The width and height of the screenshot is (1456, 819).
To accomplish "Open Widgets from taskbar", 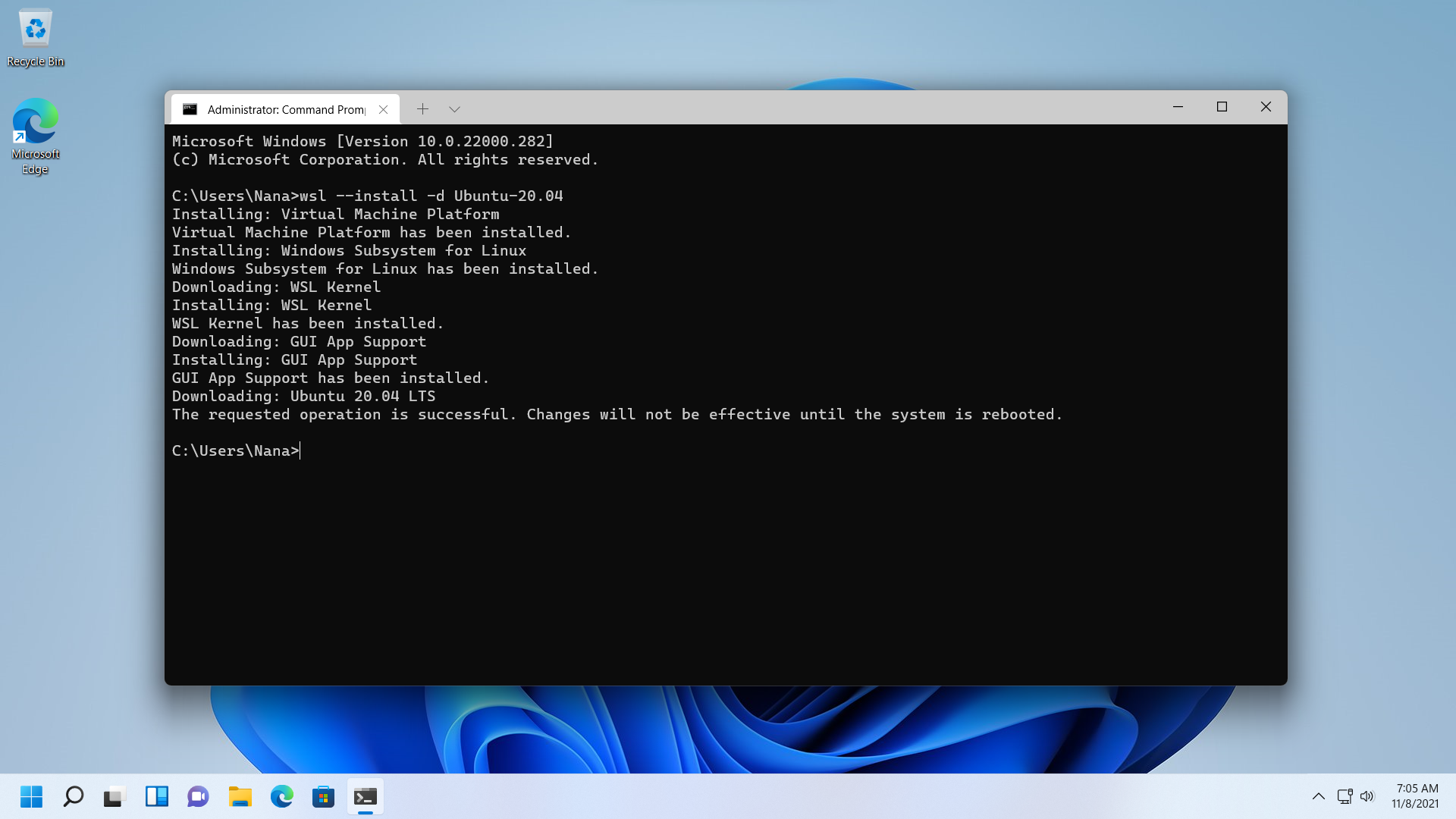I will tap(156, 796).
